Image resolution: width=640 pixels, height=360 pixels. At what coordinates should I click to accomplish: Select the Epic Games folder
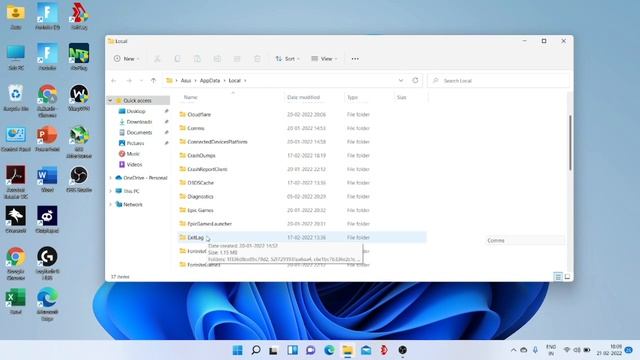tap(302, 210)
